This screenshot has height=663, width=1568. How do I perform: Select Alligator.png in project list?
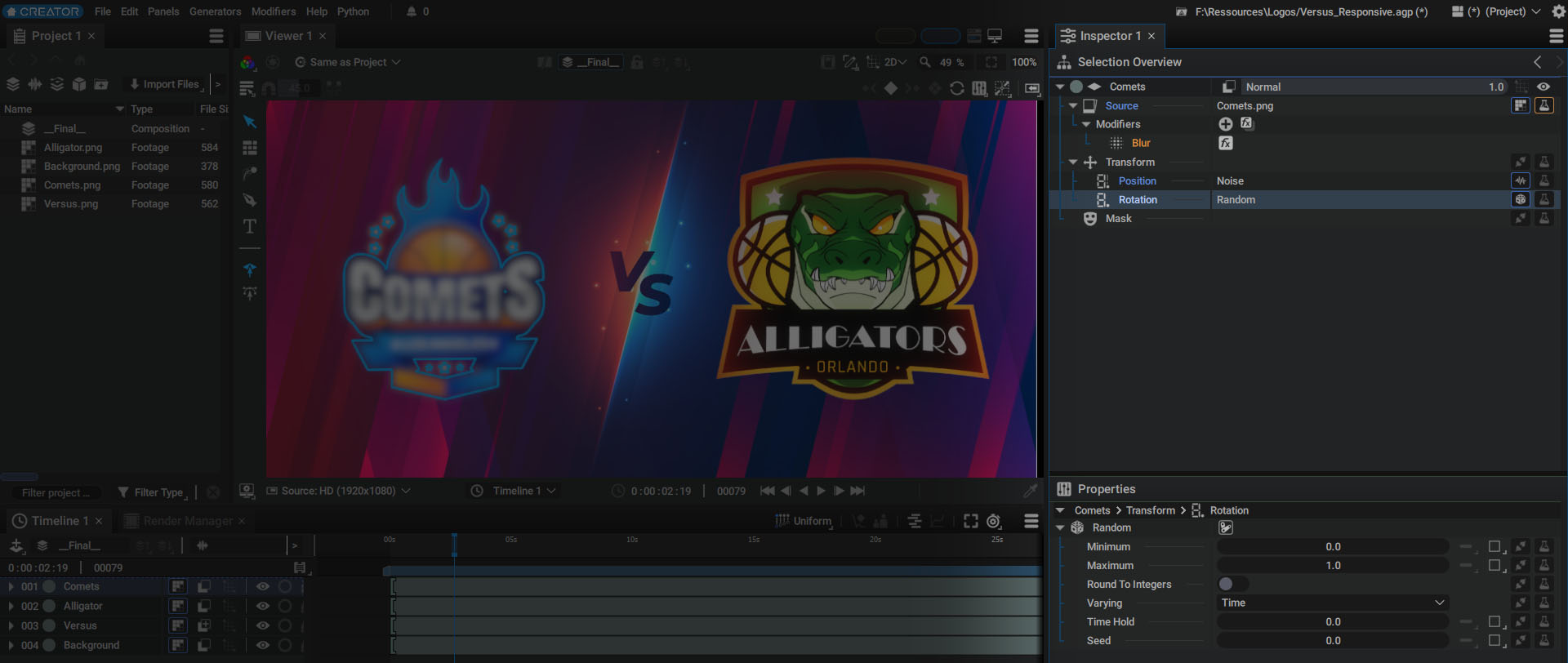tap(73, 148)
